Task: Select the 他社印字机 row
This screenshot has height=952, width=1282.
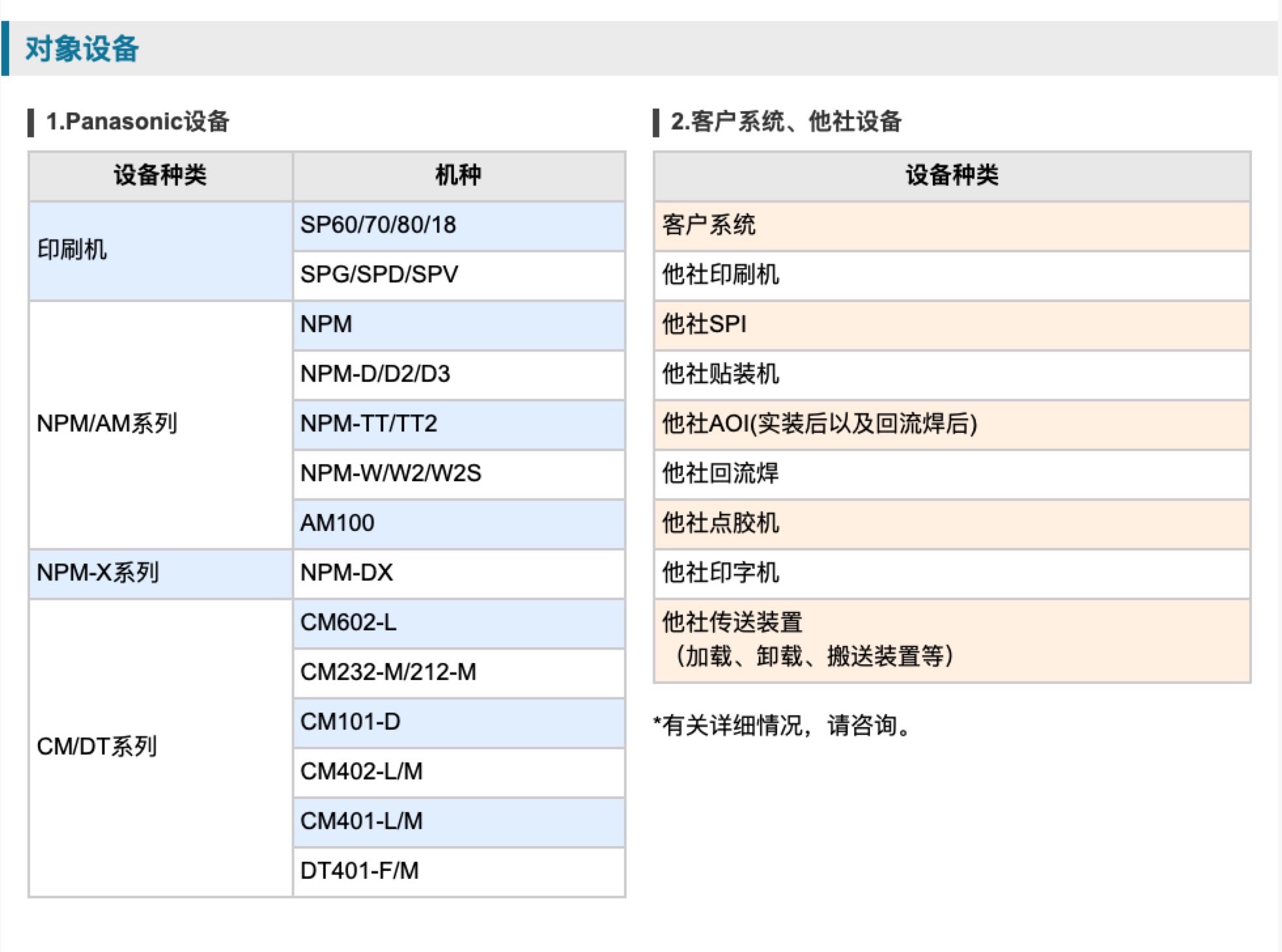Action: (x=952, y=573)
